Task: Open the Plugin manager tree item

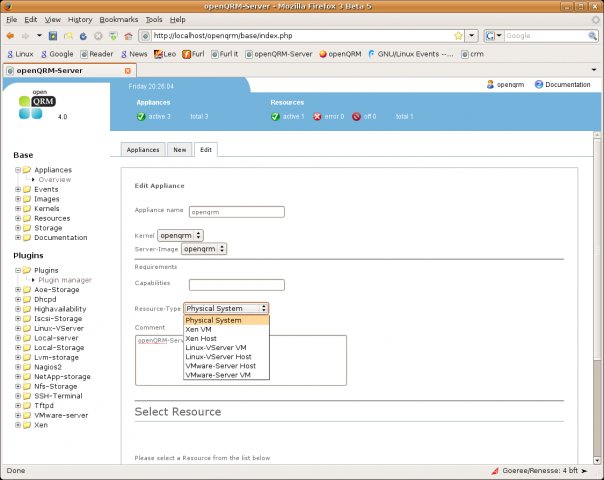Action: point(65,280)
